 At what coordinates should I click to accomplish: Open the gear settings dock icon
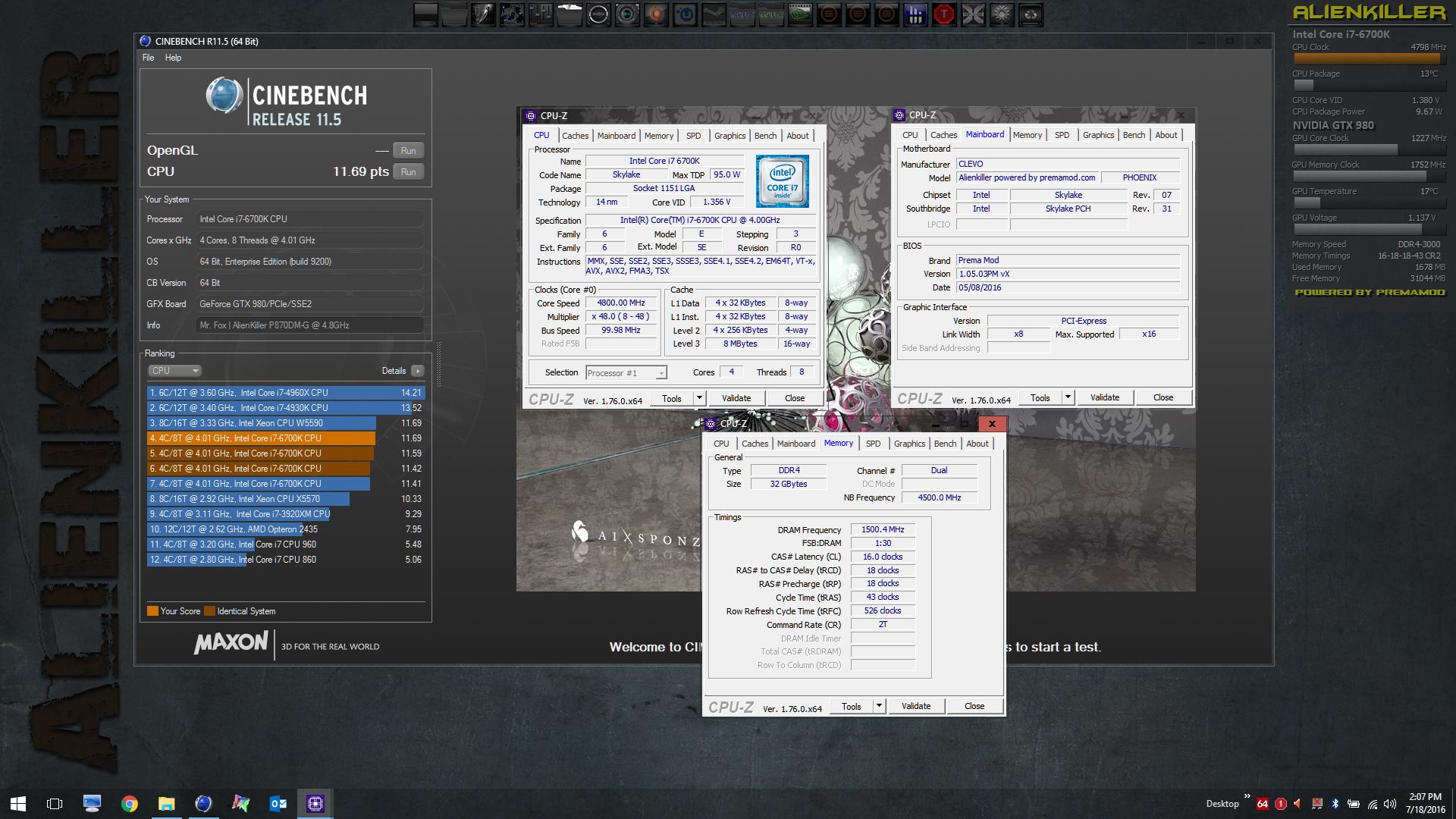pos(1002,14)
